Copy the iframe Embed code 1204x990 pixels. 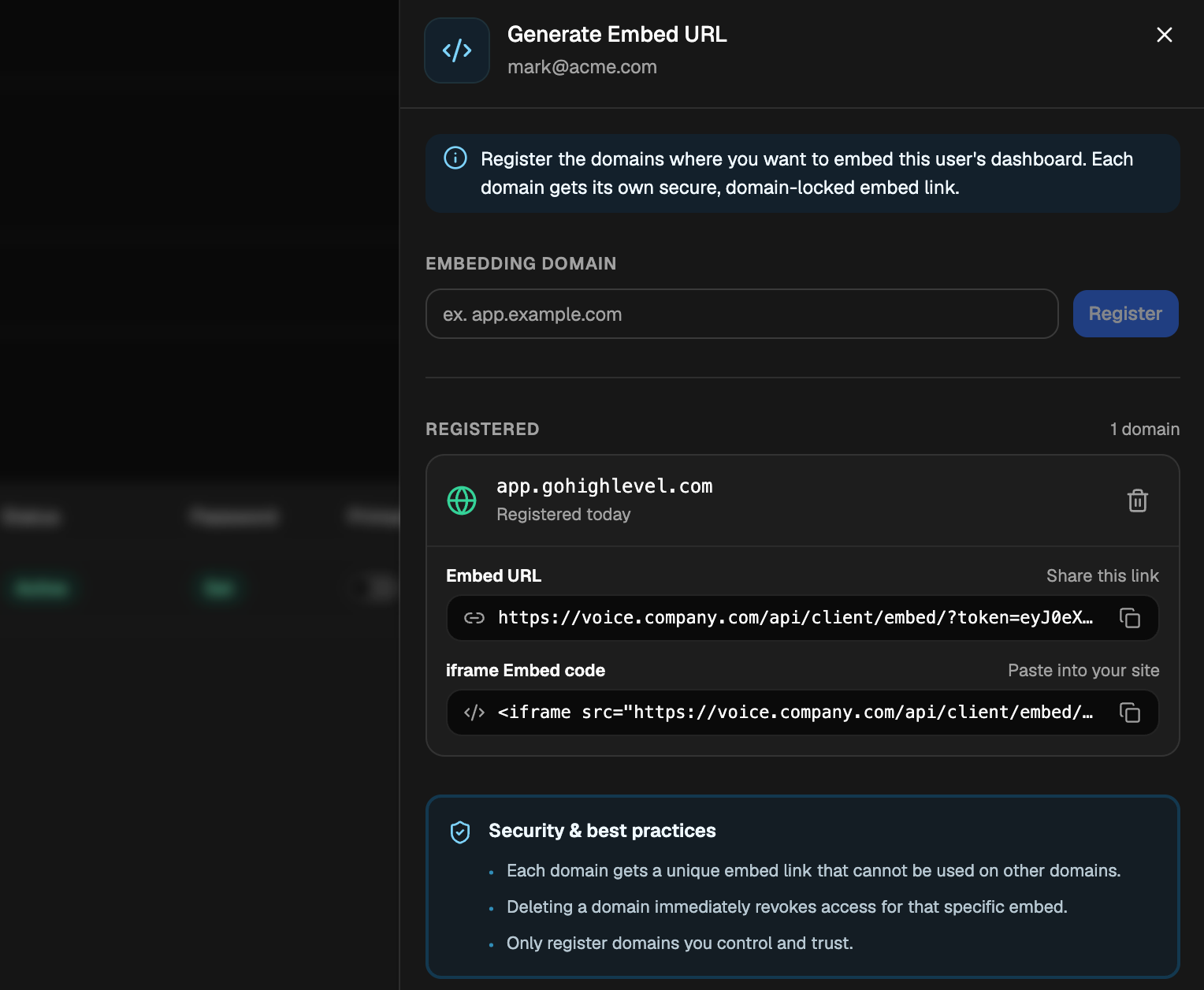1130,713
